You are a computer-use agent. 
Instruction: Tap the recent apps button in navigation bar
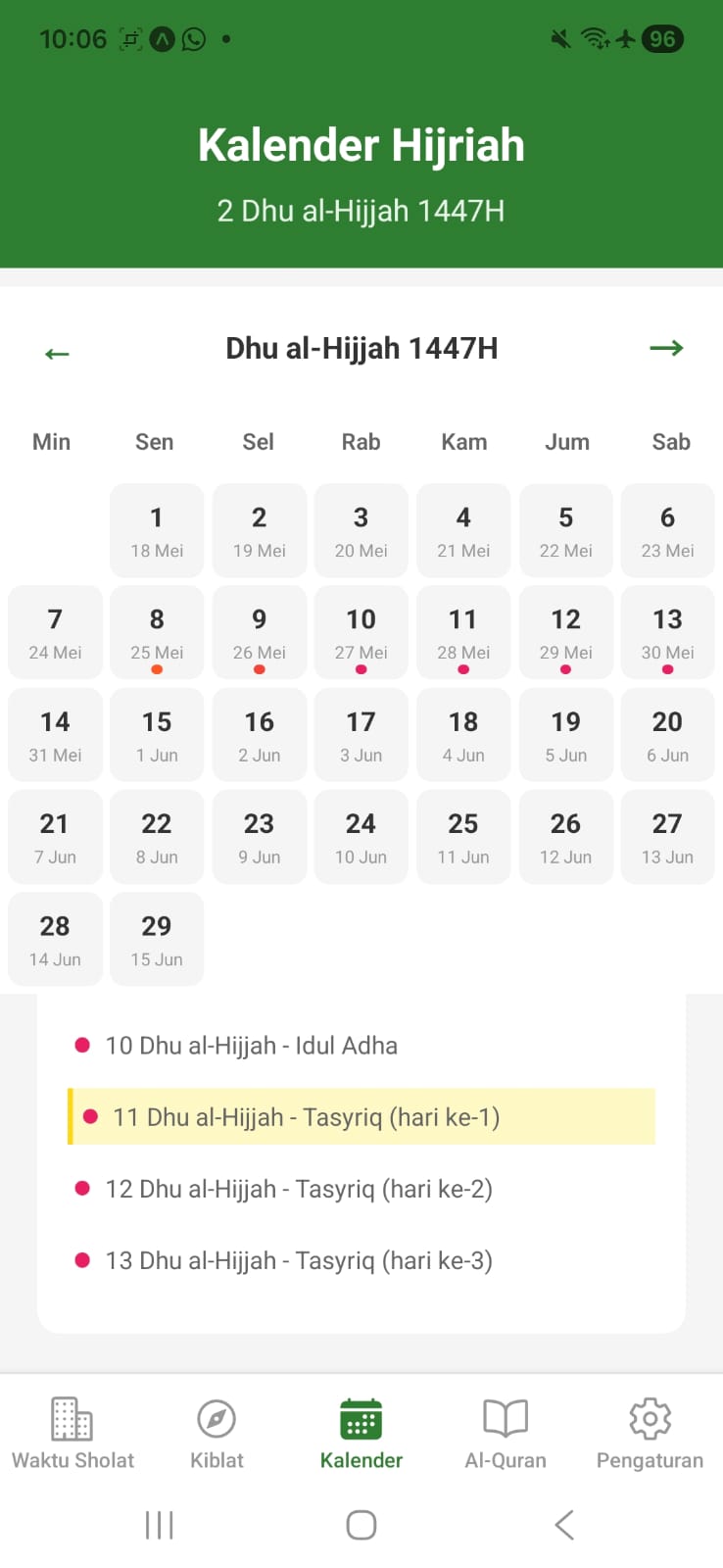click(x=159, y=1524)
